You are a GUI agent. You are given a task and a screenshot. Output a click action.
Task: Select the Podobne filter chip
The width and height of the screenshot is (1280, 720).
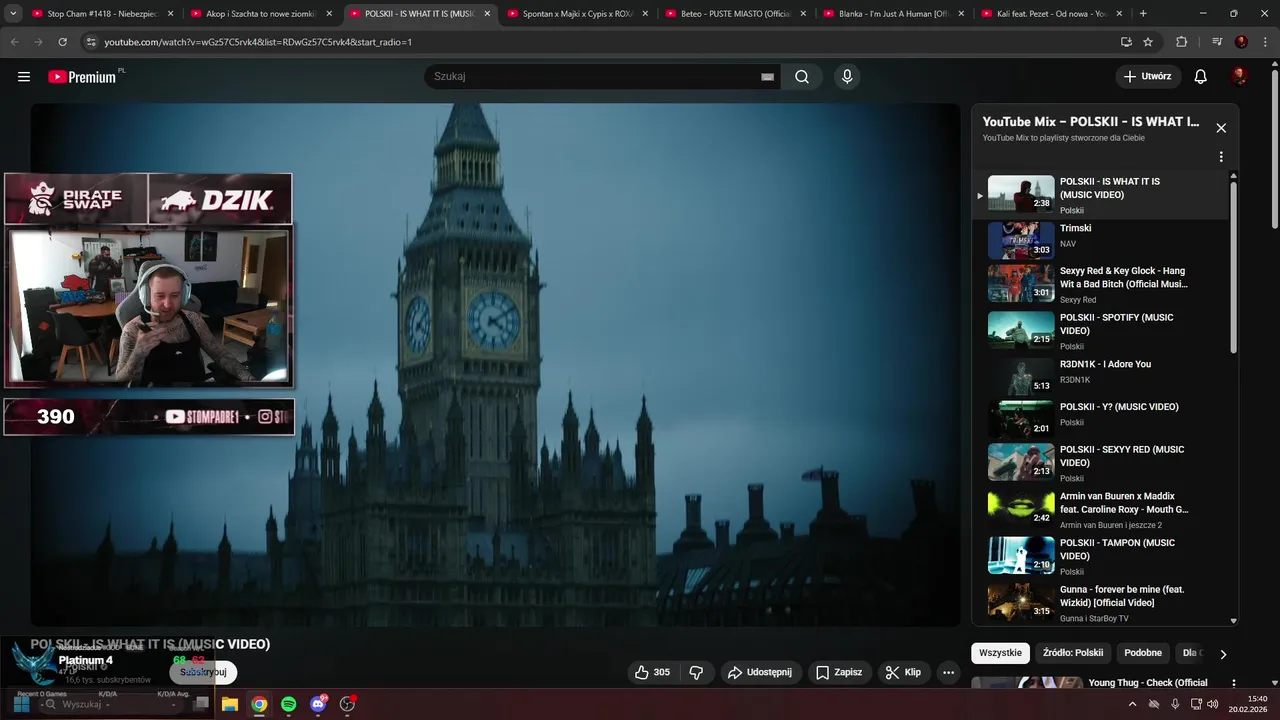point(1143,653)
